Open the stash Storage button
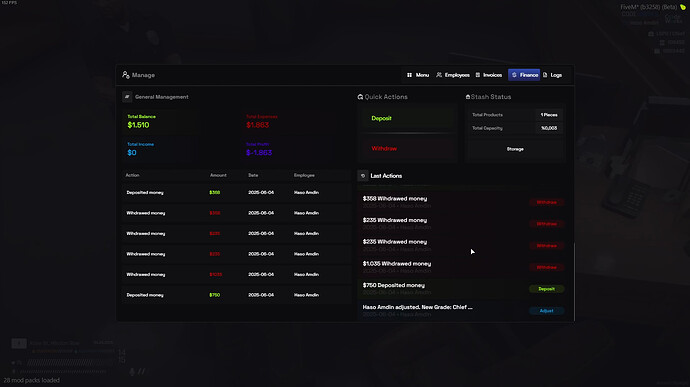This screenshot has width=690, height=387. (515, 149)
